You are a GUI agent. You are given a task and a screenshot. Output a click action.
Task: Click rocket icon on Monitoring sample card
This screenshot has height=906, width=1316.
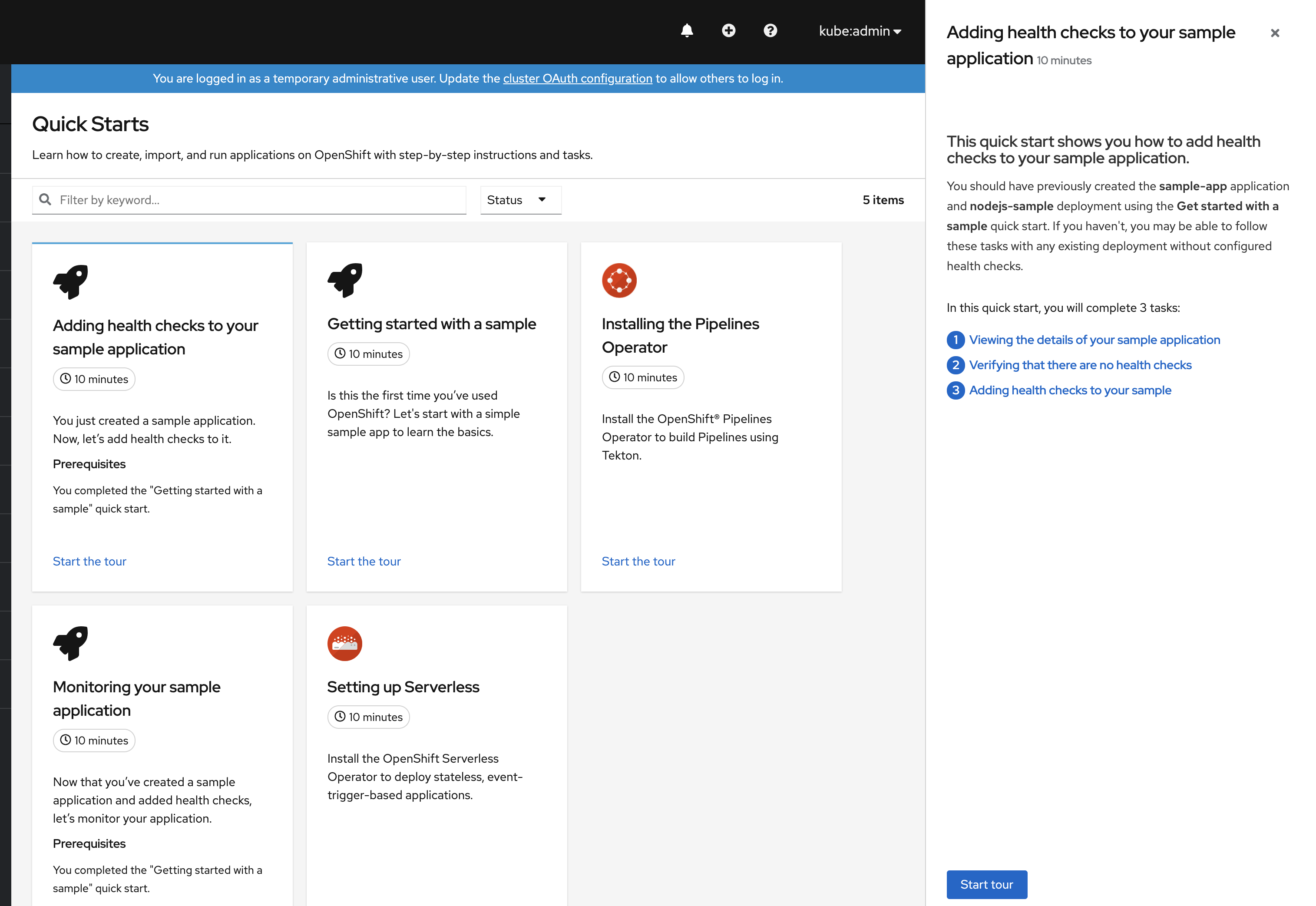coord(70,643)
